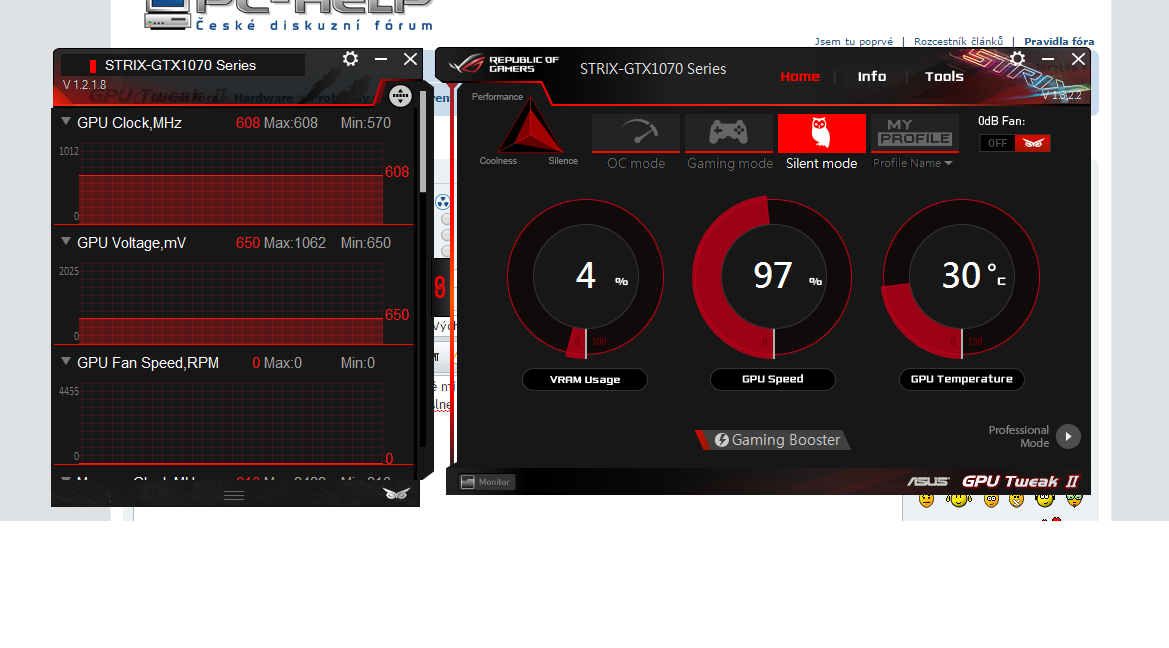Click the Monitor button
The image size is (1169, 648).
click(x=485, y=482)
